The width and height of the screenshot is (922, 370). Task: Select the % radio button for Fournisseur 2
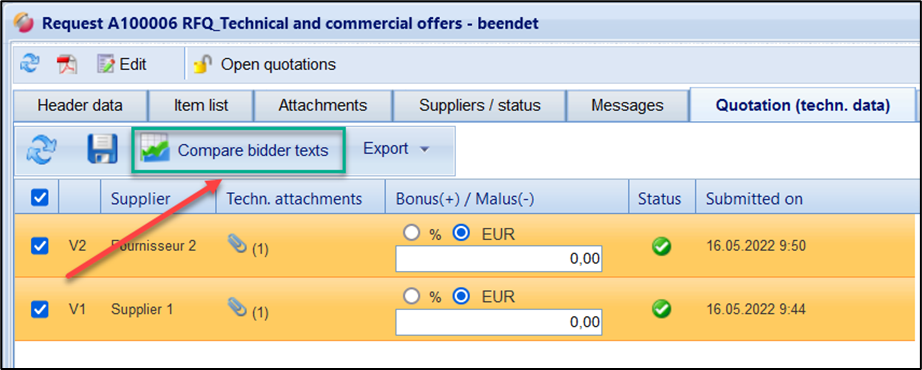411,234
